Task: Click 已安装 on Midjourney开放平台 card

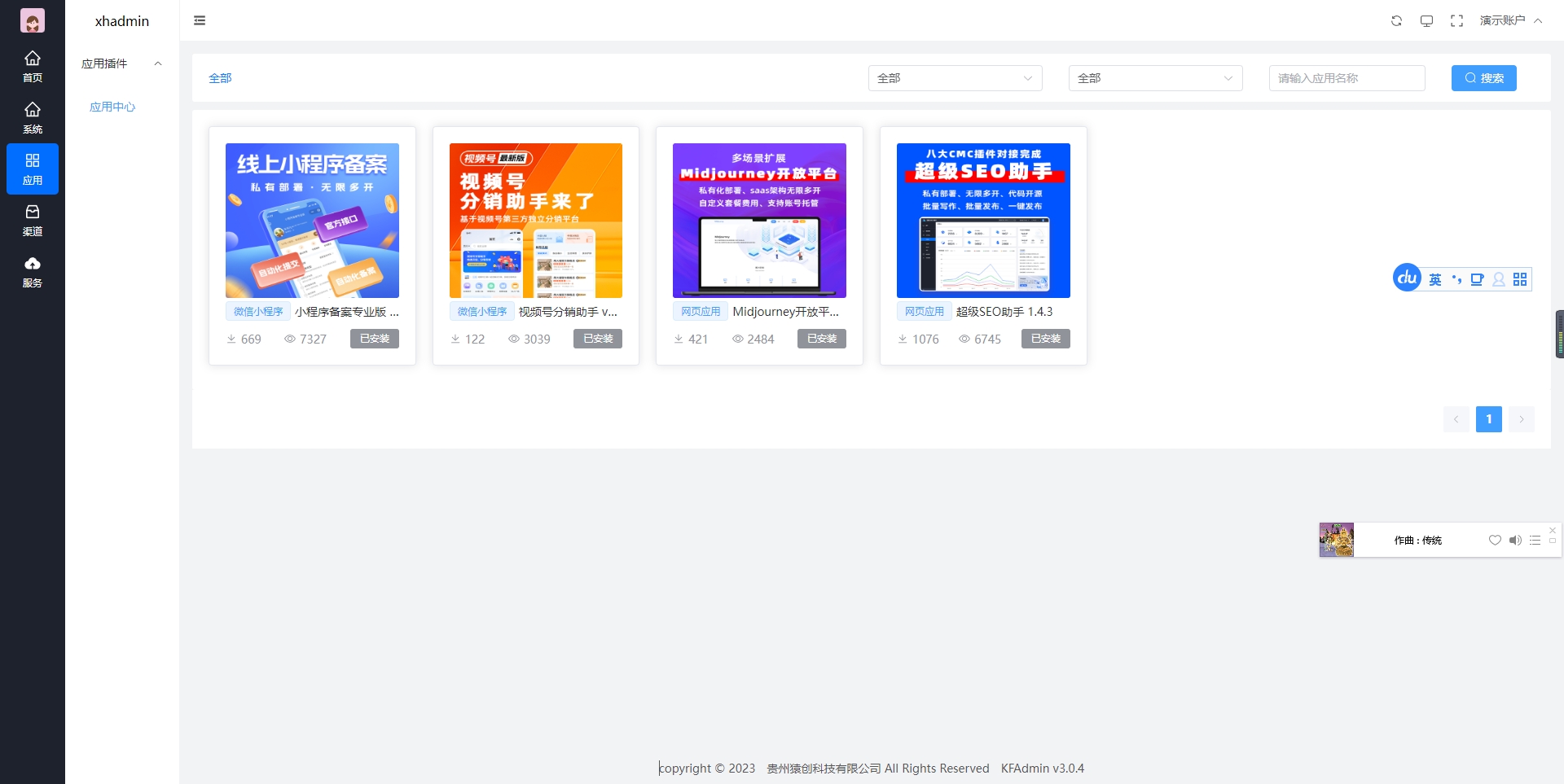Action: 822,339
